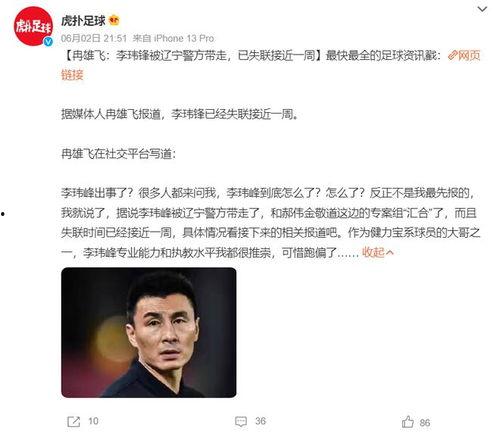Open the attached coach photo thumbnail
Image resolution: width=500 pixels, height=437 pixels.
pos(149,332)
